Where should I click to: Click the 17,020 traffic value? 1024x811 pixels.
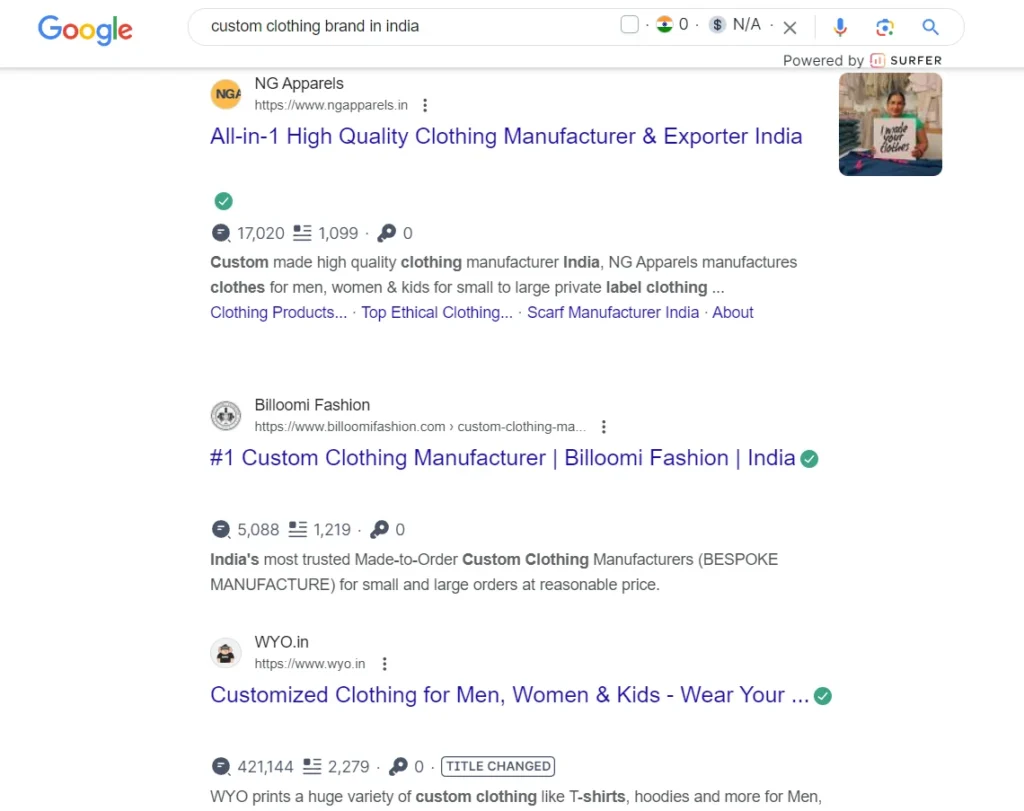(x=261, y=233)
